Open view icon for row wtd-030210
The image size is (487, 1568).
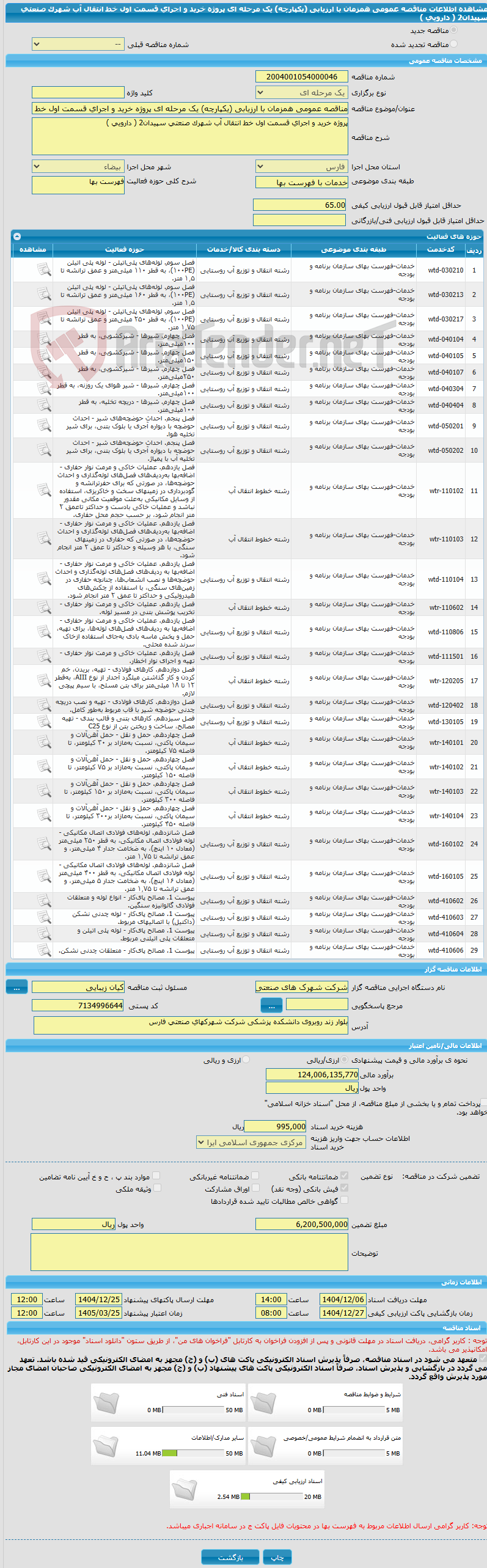(x=44, y=269)
